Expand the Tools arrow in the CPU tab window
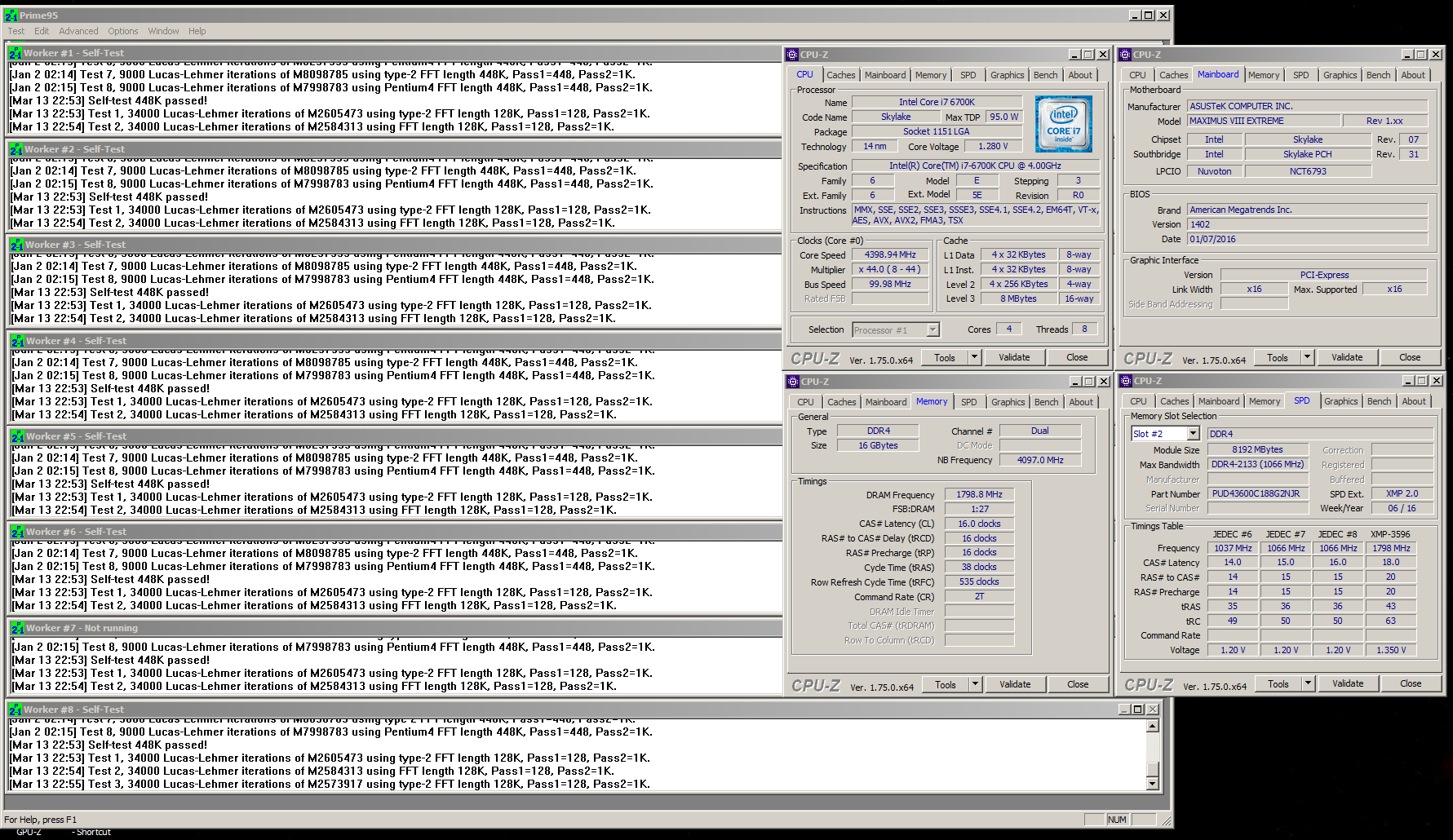 tap(974, 357)
